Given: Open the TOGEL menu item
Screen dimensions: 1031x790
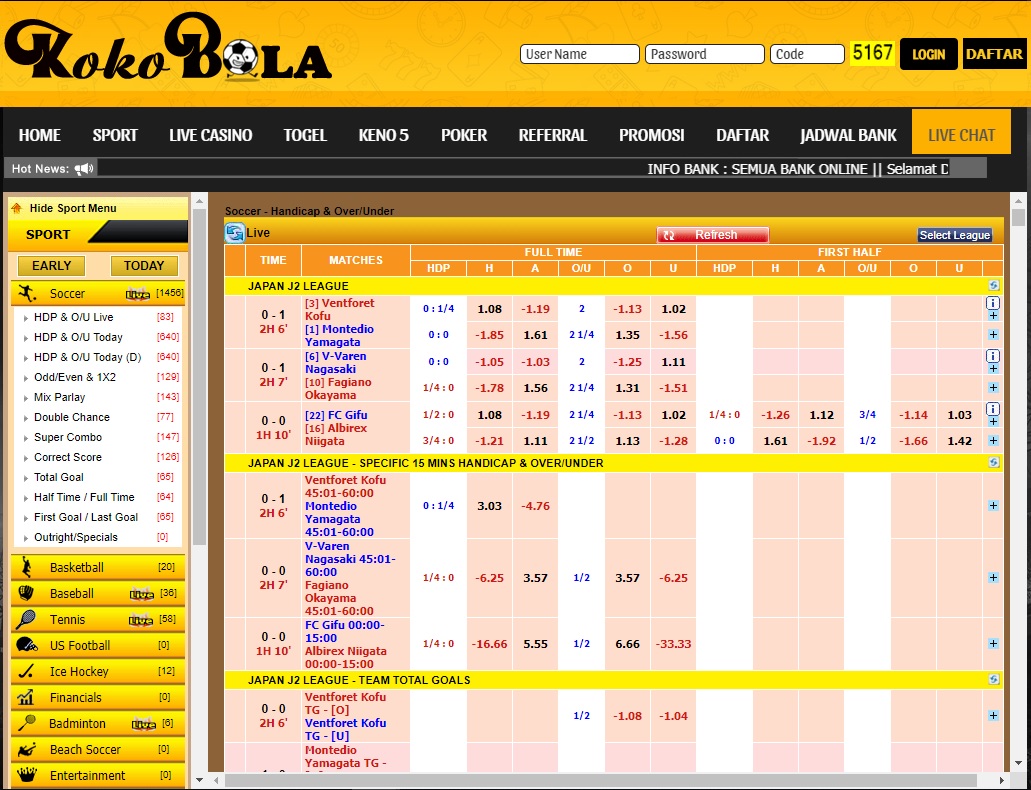Looking at the screenshot, I should [x=305, y=135].
